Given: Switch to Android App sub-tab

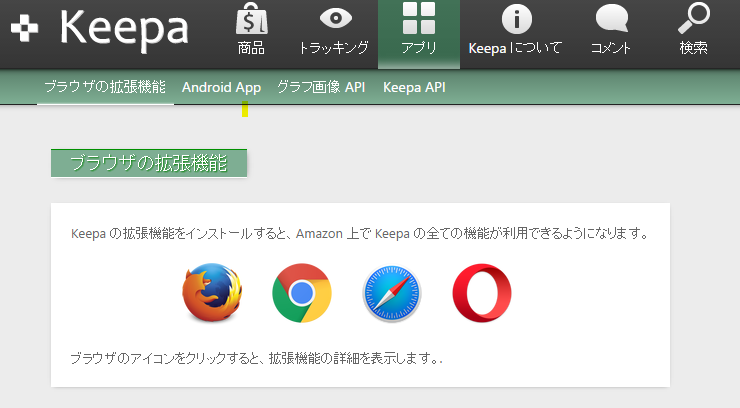Looking at the screenshot, I should tap(221, 87).
